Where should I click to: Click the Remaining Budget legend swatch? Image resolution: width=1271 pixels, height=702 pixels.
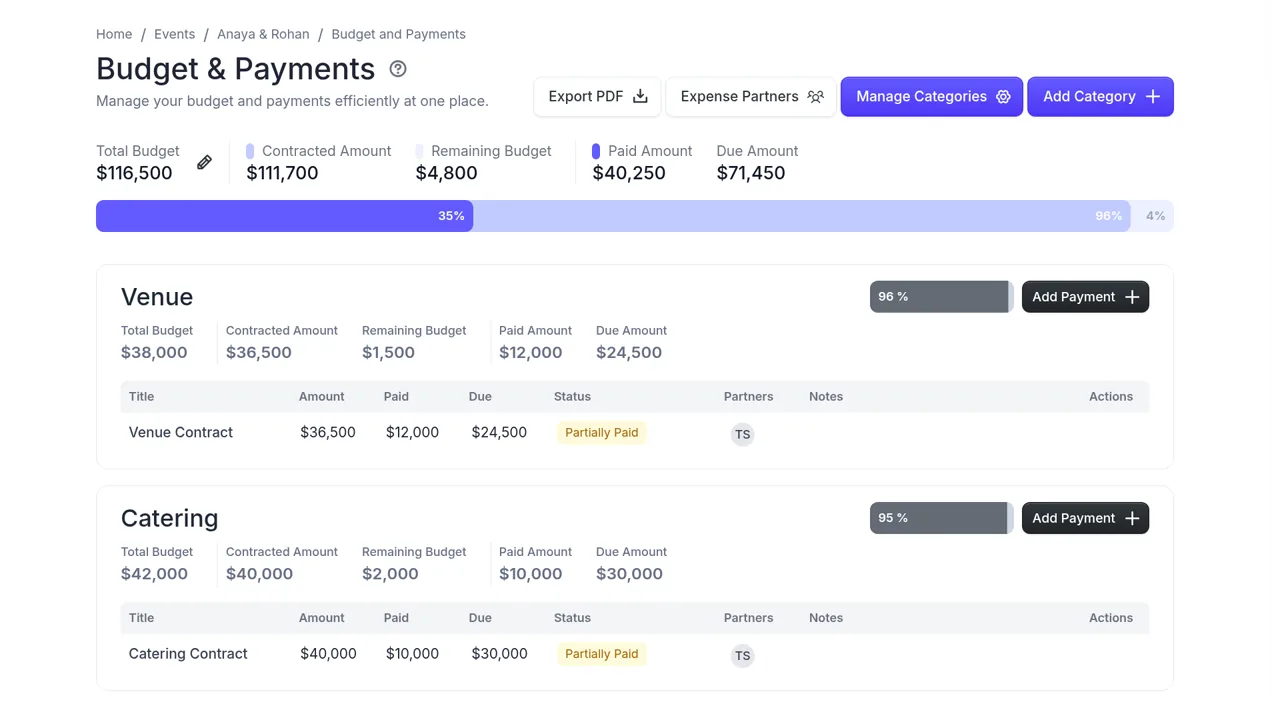coord(420,151)
